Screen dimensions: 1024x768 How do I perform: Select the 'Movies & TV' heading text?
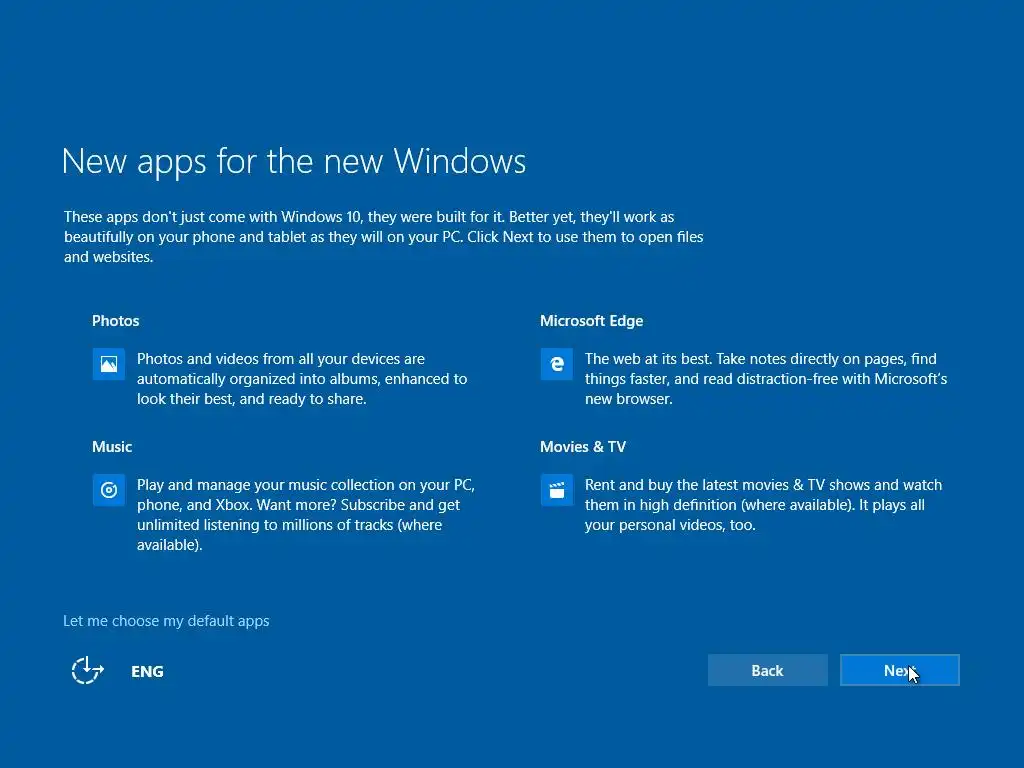click(x=583, y=447)
